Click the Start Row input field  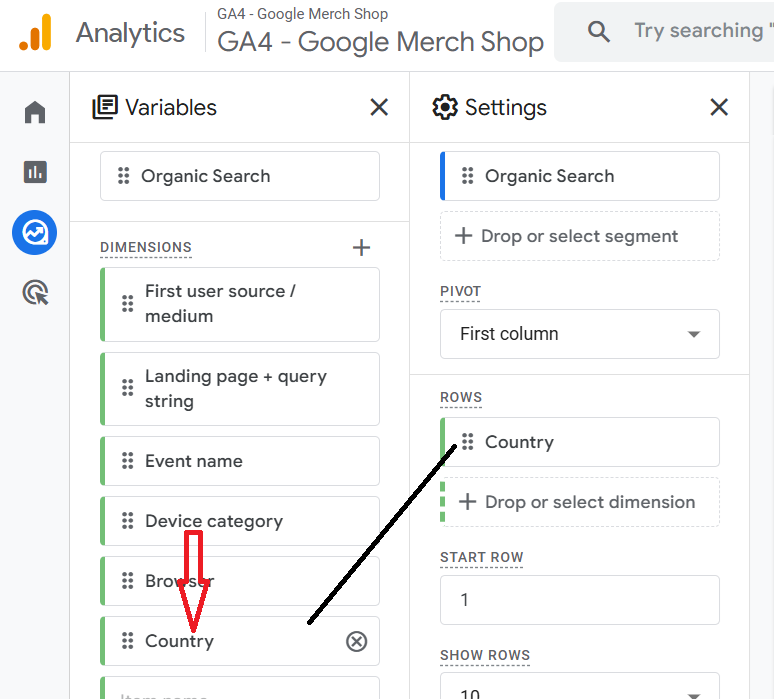pyautogui.click(x=579, y=600)
